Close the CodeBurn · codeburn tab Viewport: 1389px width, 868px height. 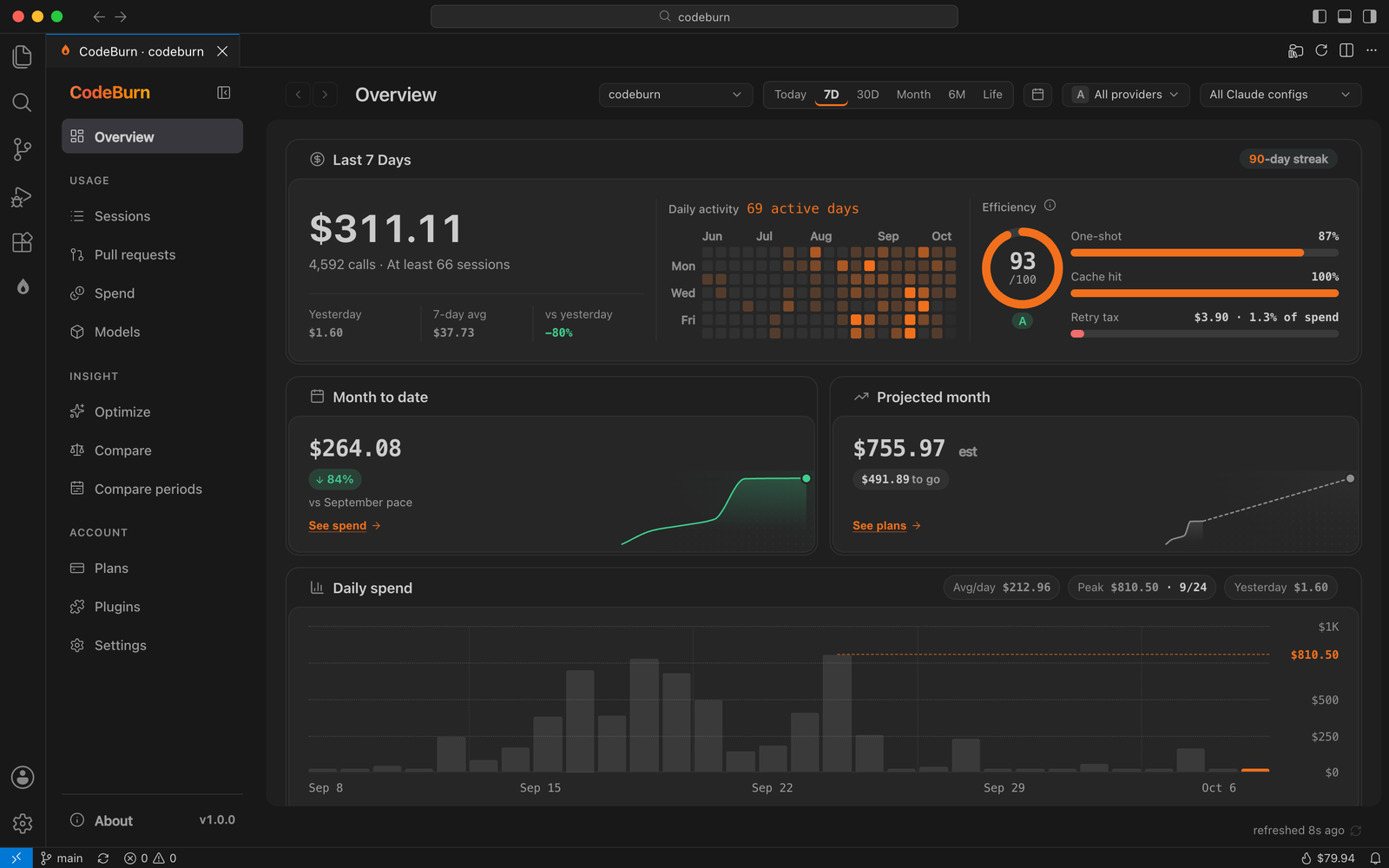pos(222,51)
